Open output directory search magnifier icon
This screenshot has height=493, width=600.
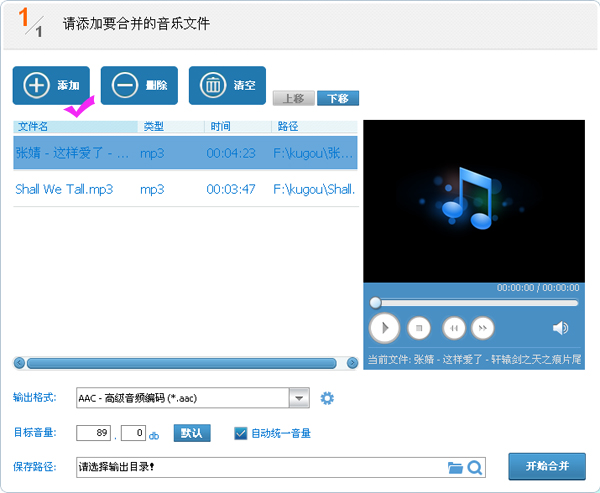pyautogui.click(x=474, y=467)
